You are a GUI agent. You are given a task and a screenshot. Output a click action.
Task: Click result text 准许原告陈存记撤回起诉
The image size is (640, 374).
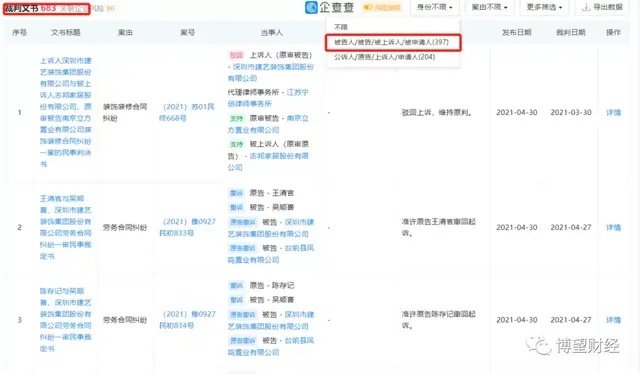click(x=438, y=320)
